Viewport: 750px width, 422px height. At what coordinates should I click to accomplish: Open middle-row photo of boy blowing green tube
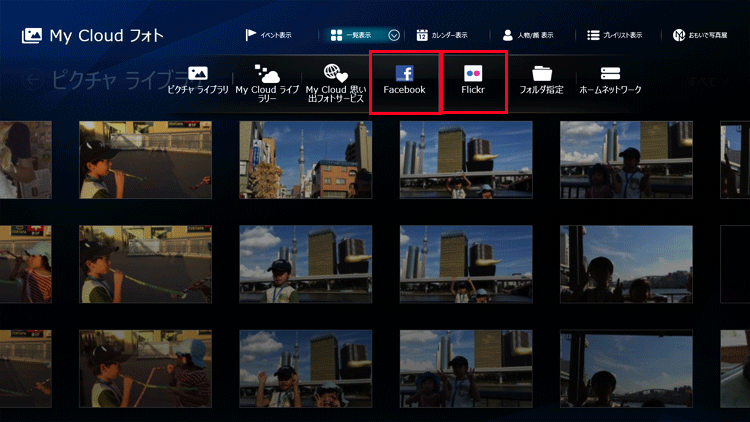coord(145,264)
